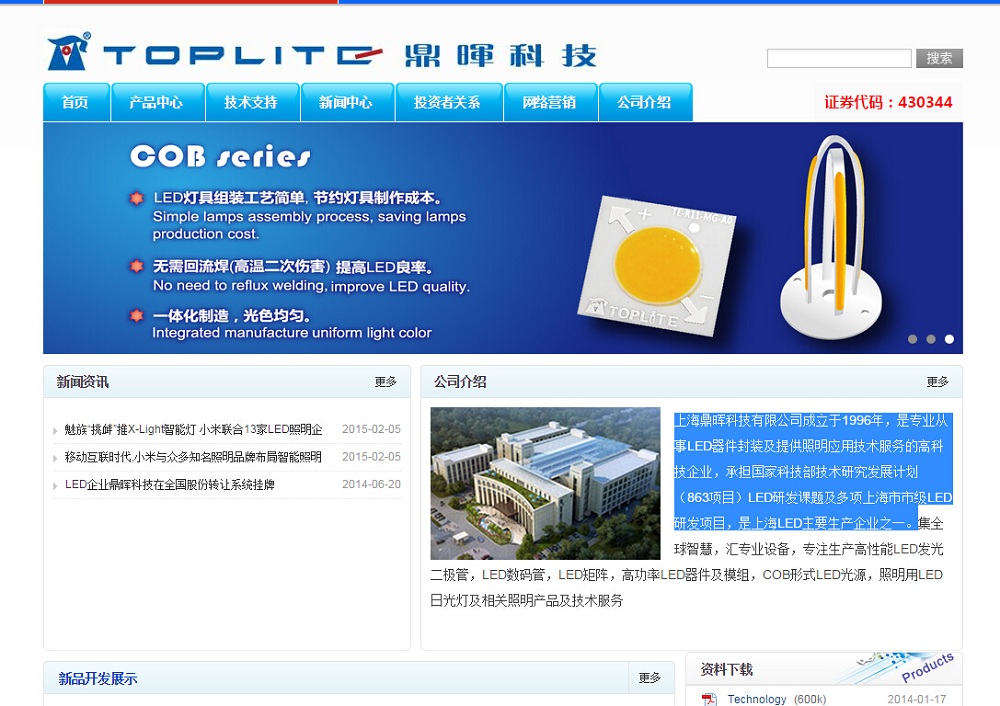The width and height of the screenshot is (1000, 706).
Task: Open the 产品中心 menu tab
Action: pos(157,102)
